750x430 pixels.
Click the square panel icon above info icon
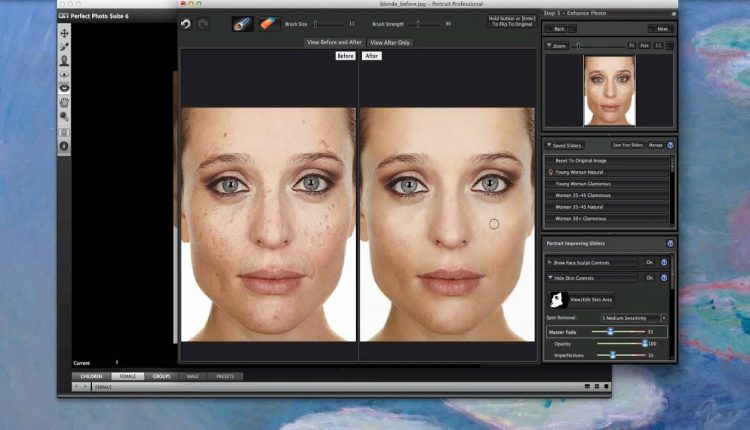(64, 132)
